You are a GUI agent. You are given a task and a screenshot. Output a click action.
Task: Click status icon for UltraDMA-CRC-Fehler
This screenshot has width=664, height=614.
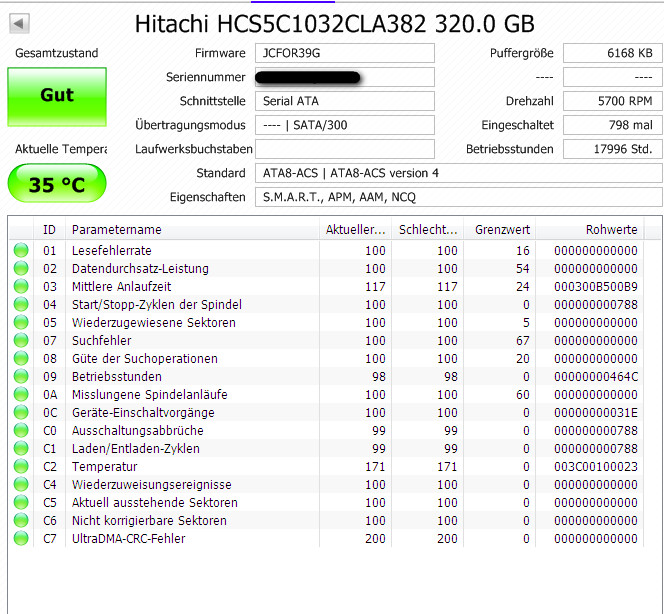click(21, 538)
